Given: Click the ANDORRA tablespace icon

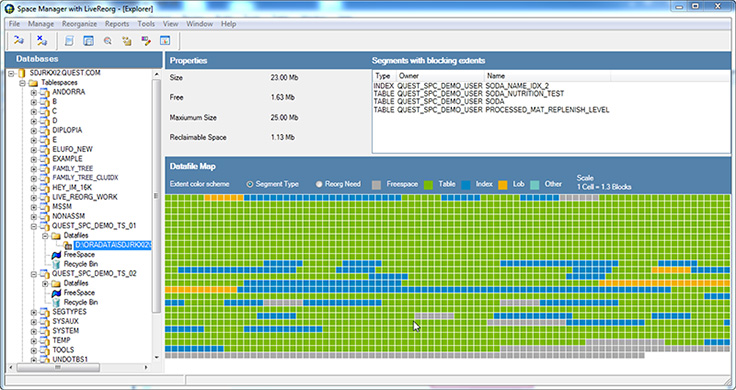Looking at the screenshot, I should [x=45, y=92].
